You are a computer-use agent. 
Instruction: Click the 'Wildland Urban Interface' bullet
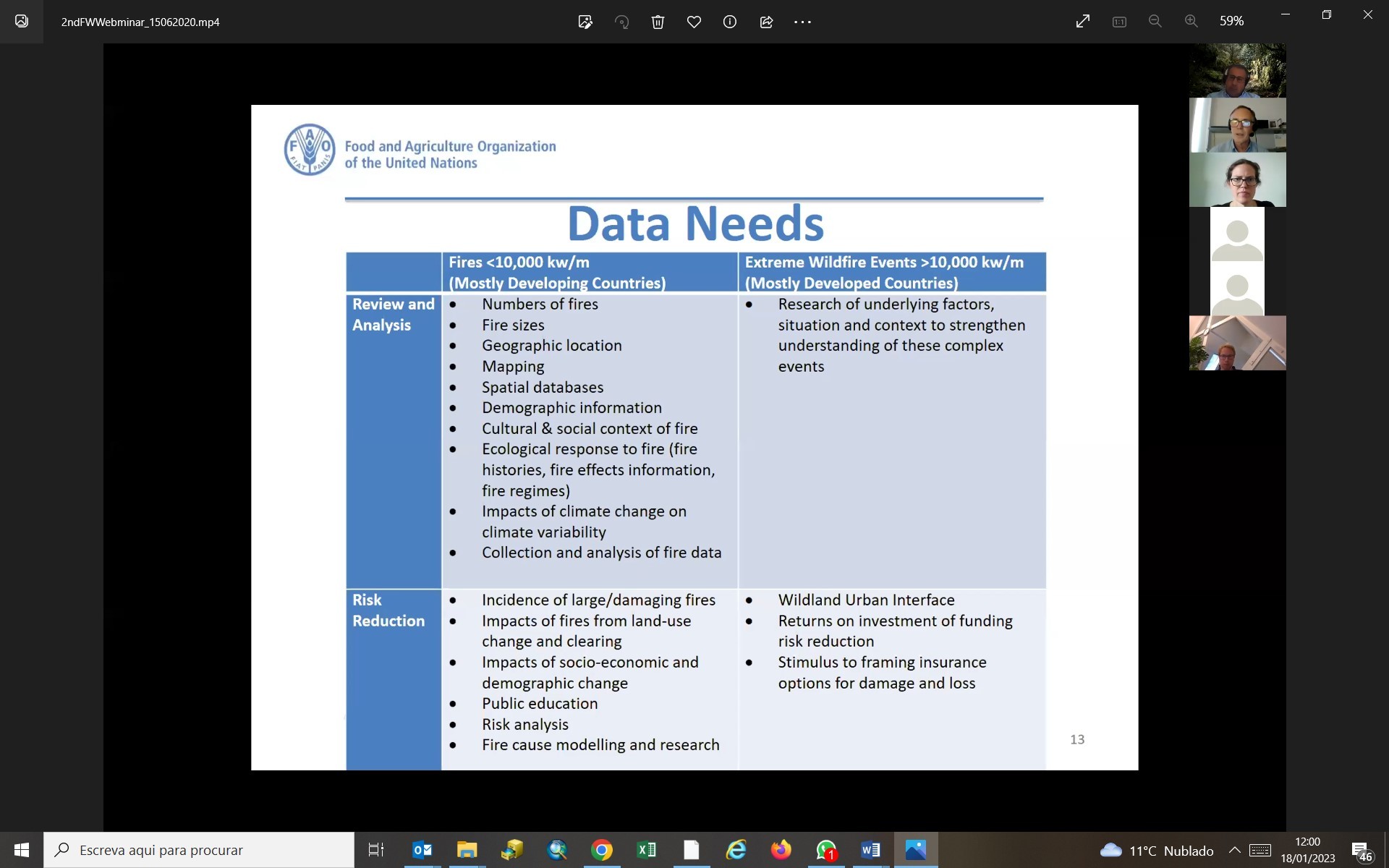(866, 600)
